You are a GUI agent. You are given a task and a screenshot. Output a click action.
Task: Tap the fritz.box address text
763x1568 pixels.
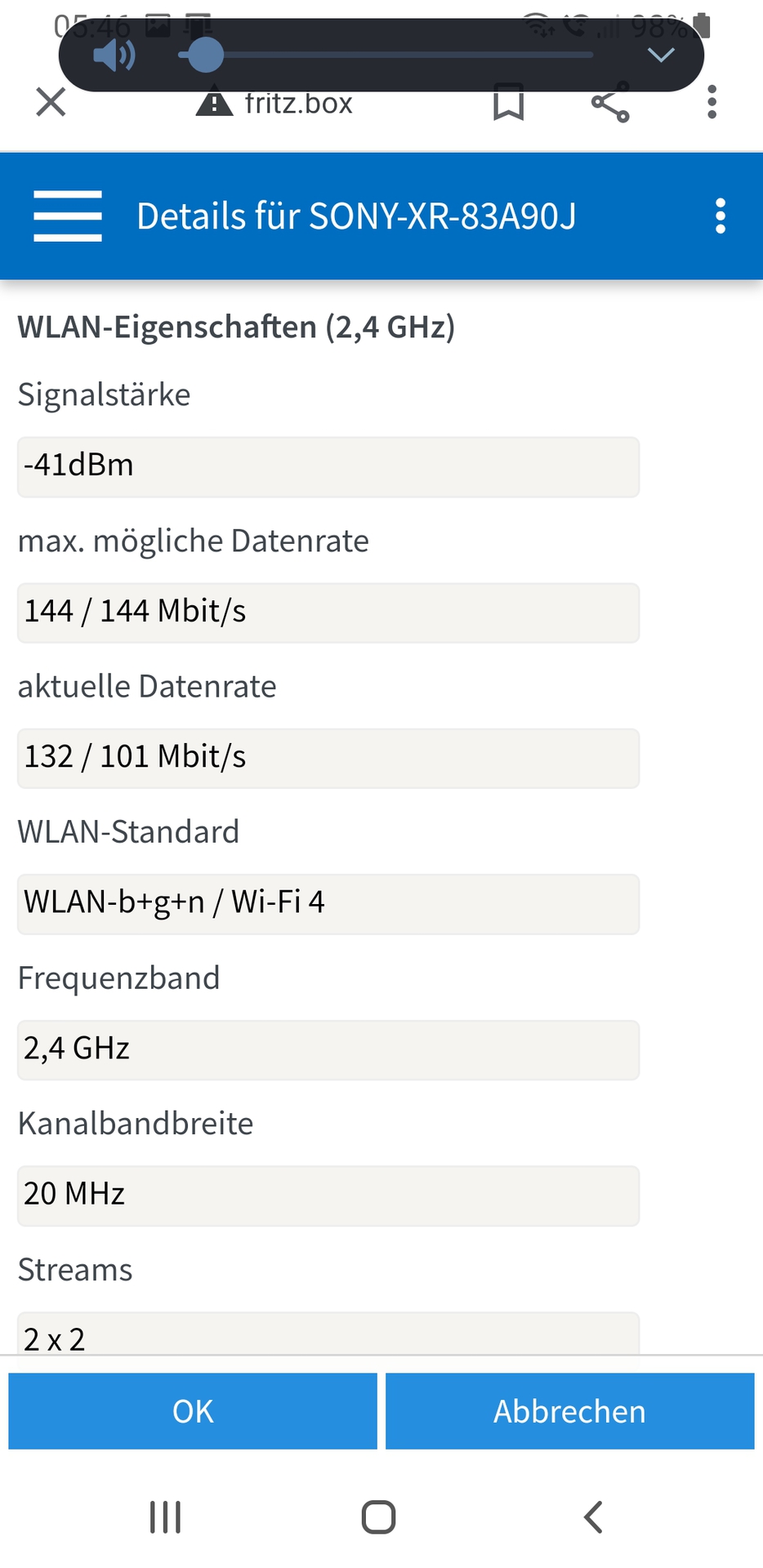(x=298, y=104)
